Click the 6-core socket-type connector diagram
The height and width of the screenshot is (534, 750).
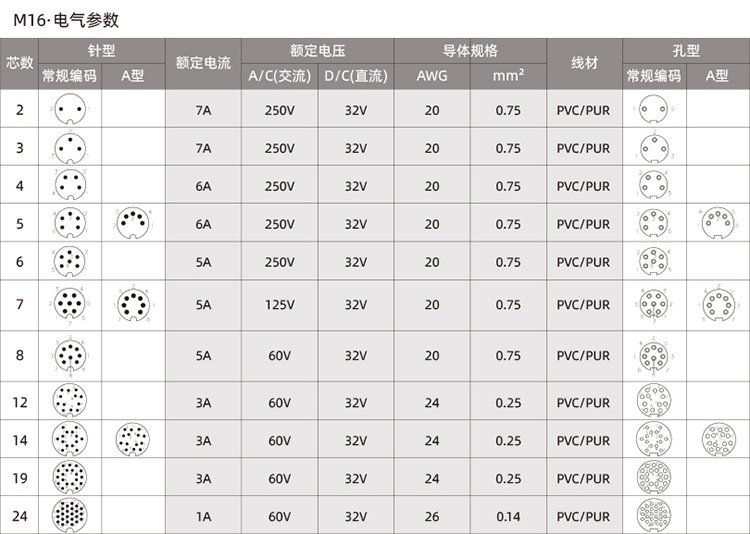click(653, 262)
